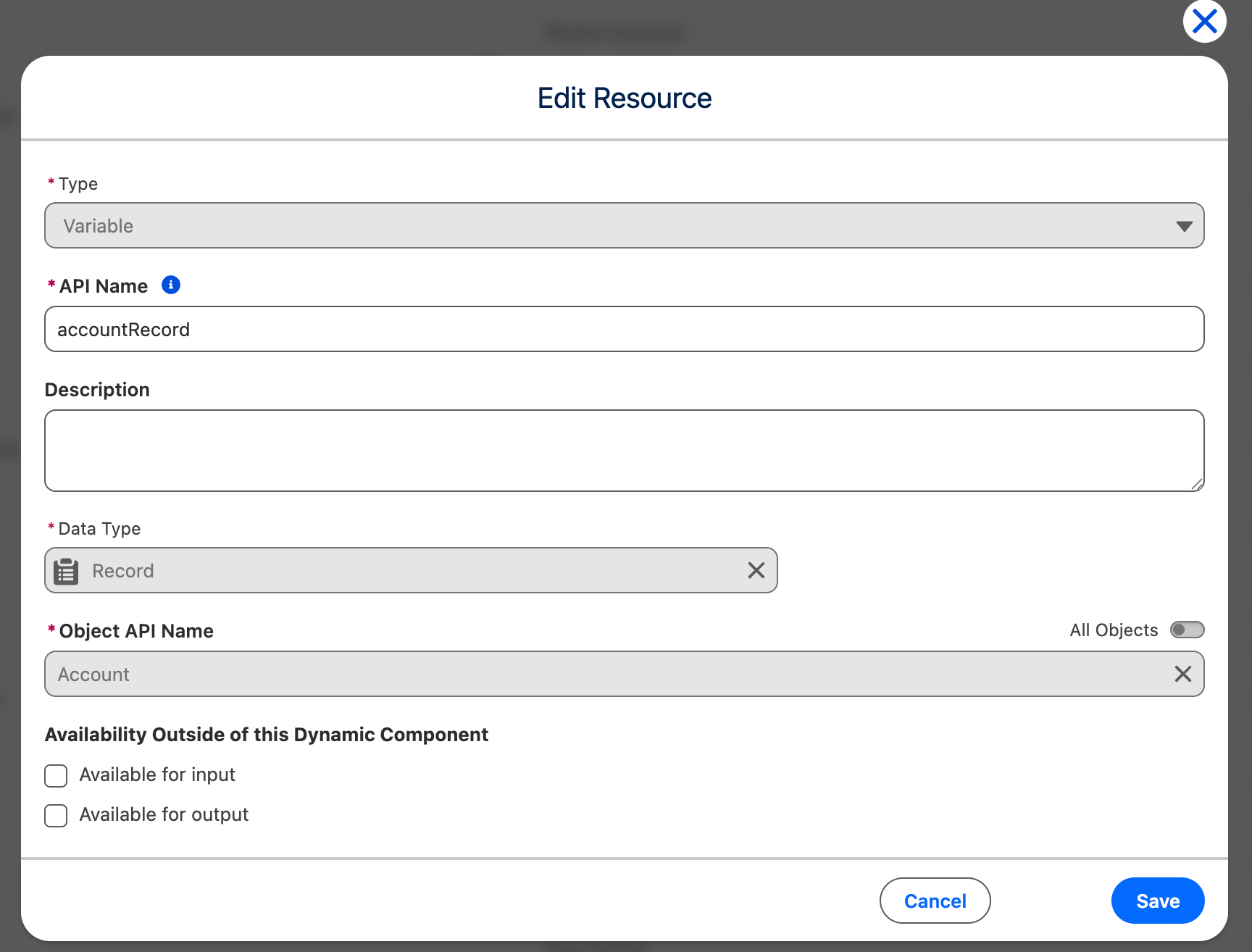Click the Cancel button
1252x952 pixels.
click(935, 901)
